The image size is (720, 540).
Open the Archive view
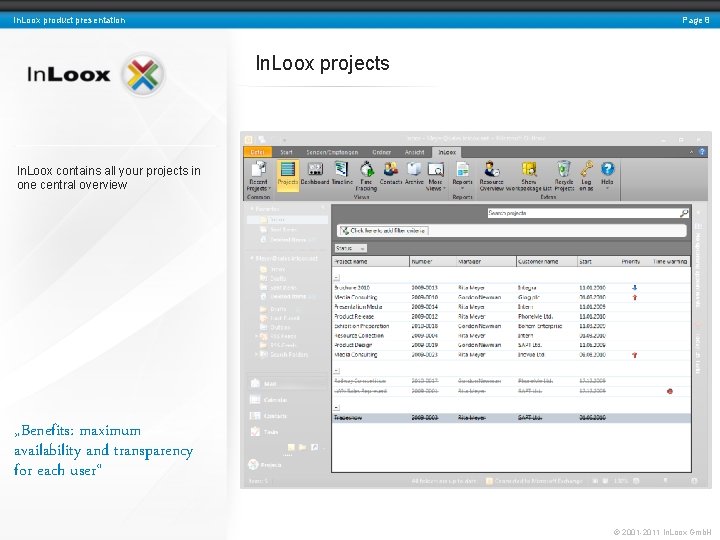coord(414,174)
